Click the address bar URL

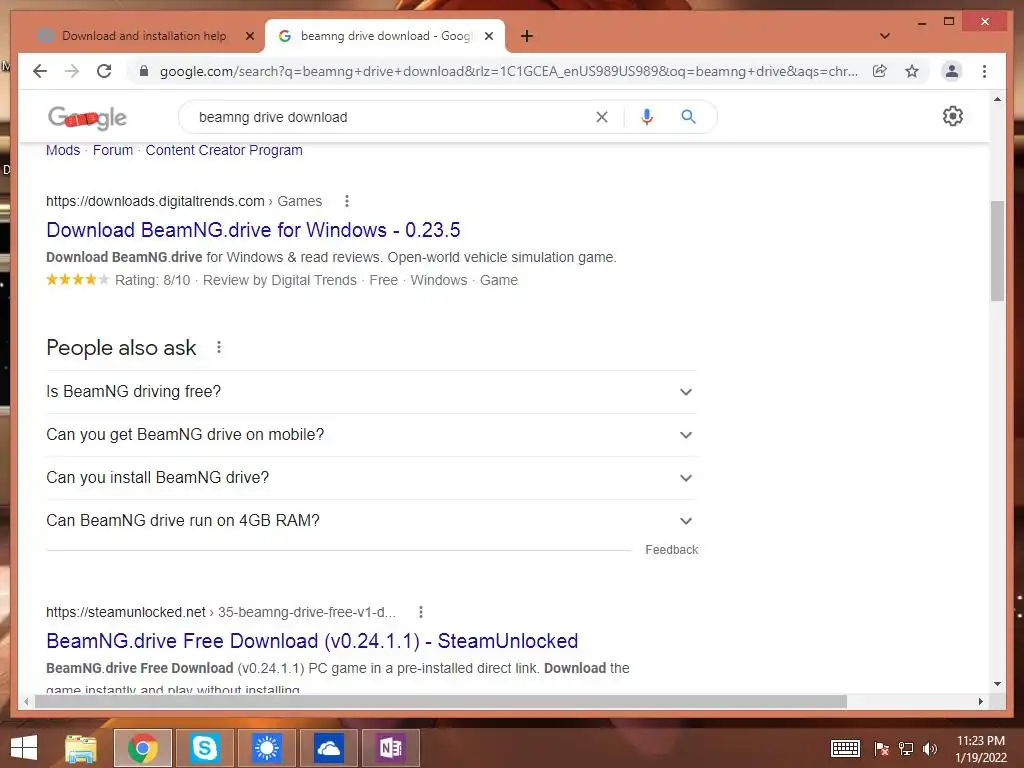point(508,71)
